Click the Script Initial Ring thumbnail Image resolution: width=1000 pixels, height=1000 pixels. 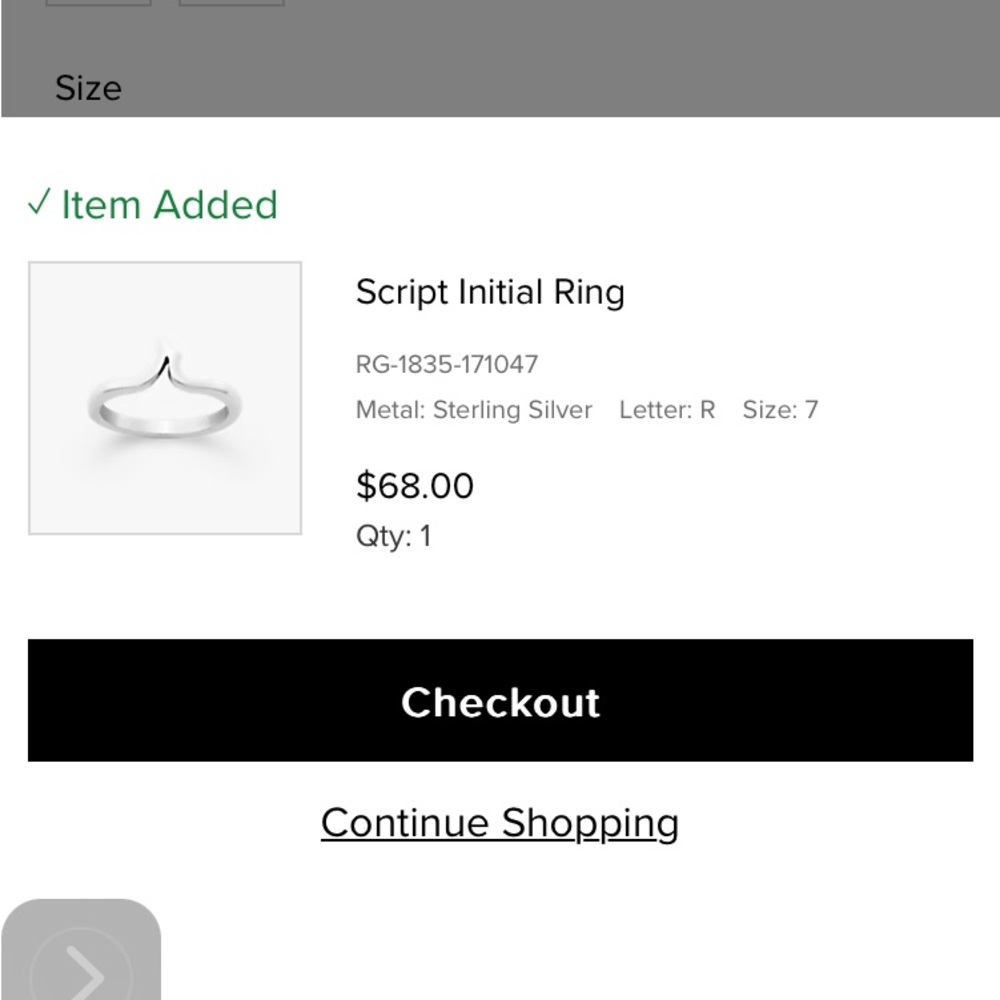[166, 398]
